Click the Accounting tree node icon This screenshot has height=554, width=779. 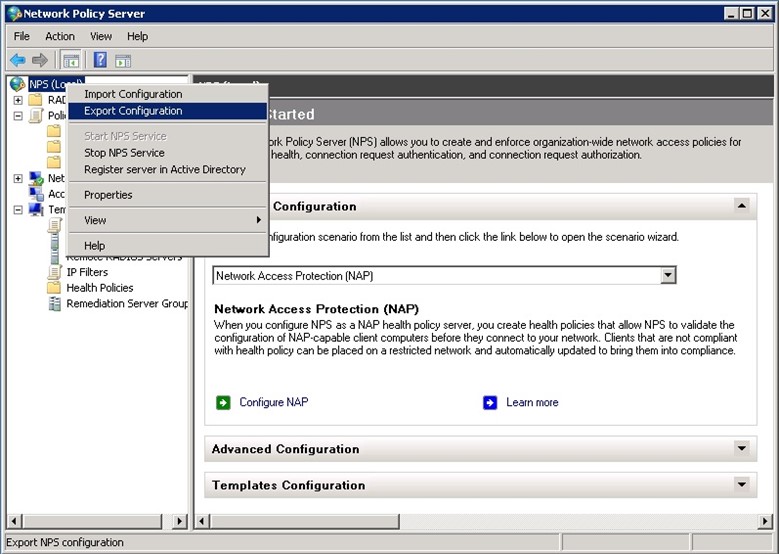[x=36, y=194]
